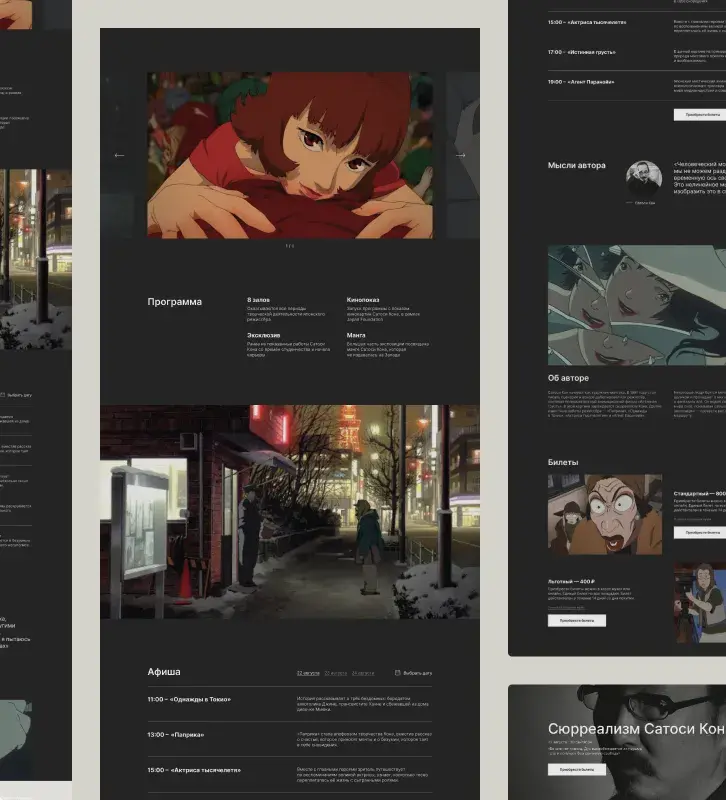Switch to the «24 августа» date tab

point(364,673)
